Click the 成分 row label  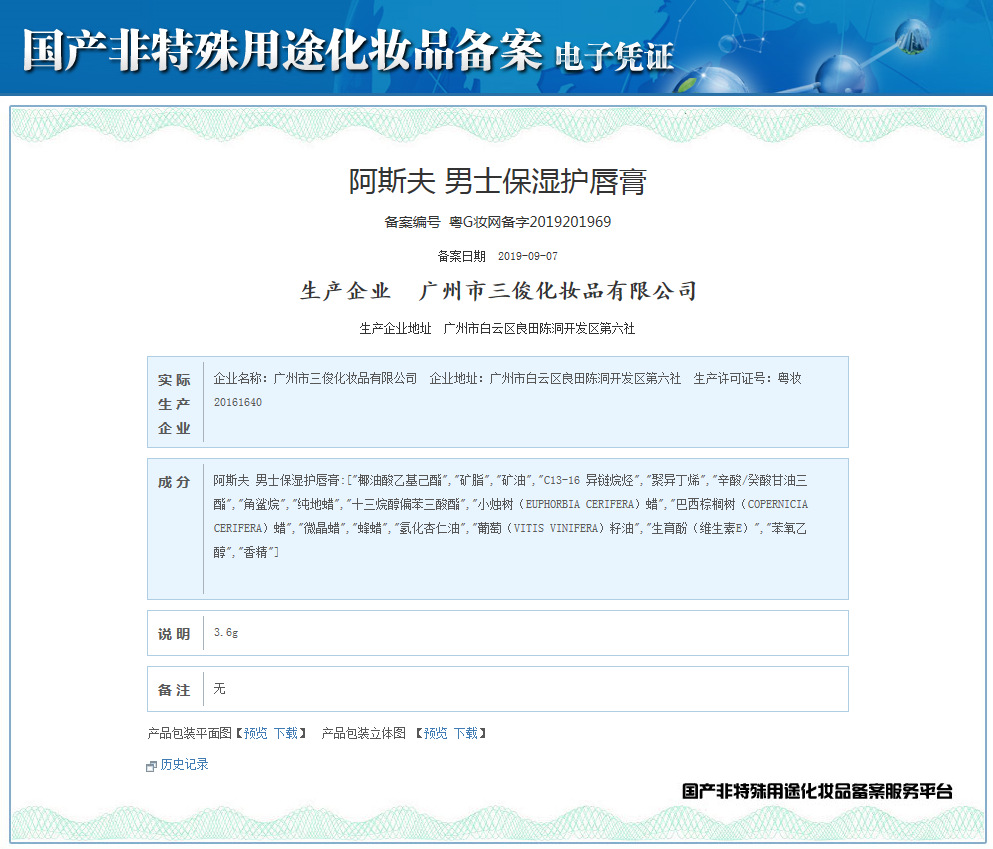click(x=174, y=482)
